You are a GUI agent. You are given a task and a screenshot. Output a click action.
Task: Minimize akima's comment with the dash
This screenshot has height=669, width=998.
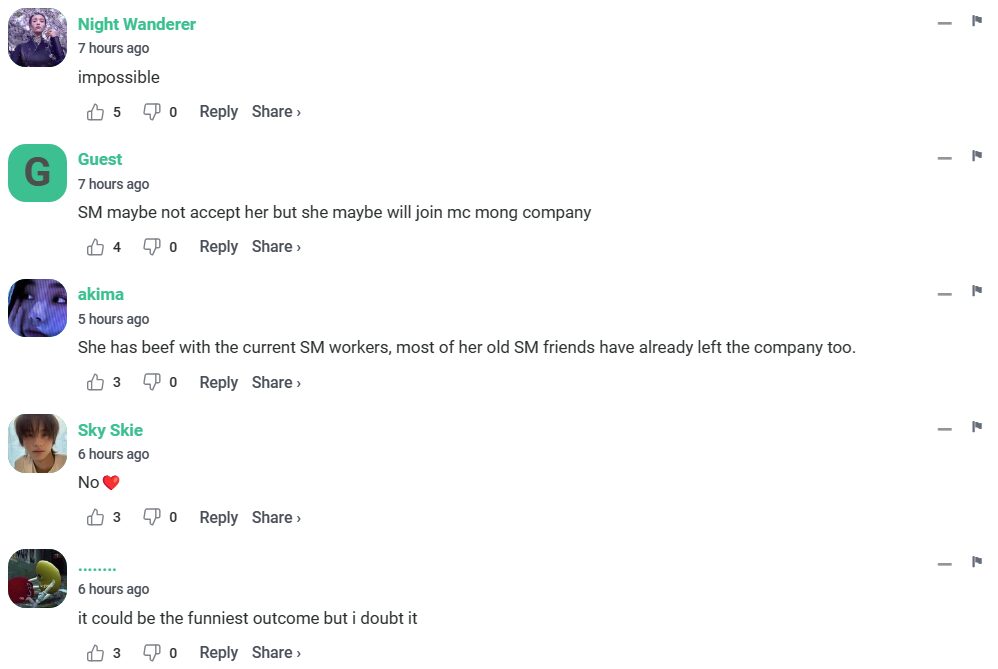[944, 293]
